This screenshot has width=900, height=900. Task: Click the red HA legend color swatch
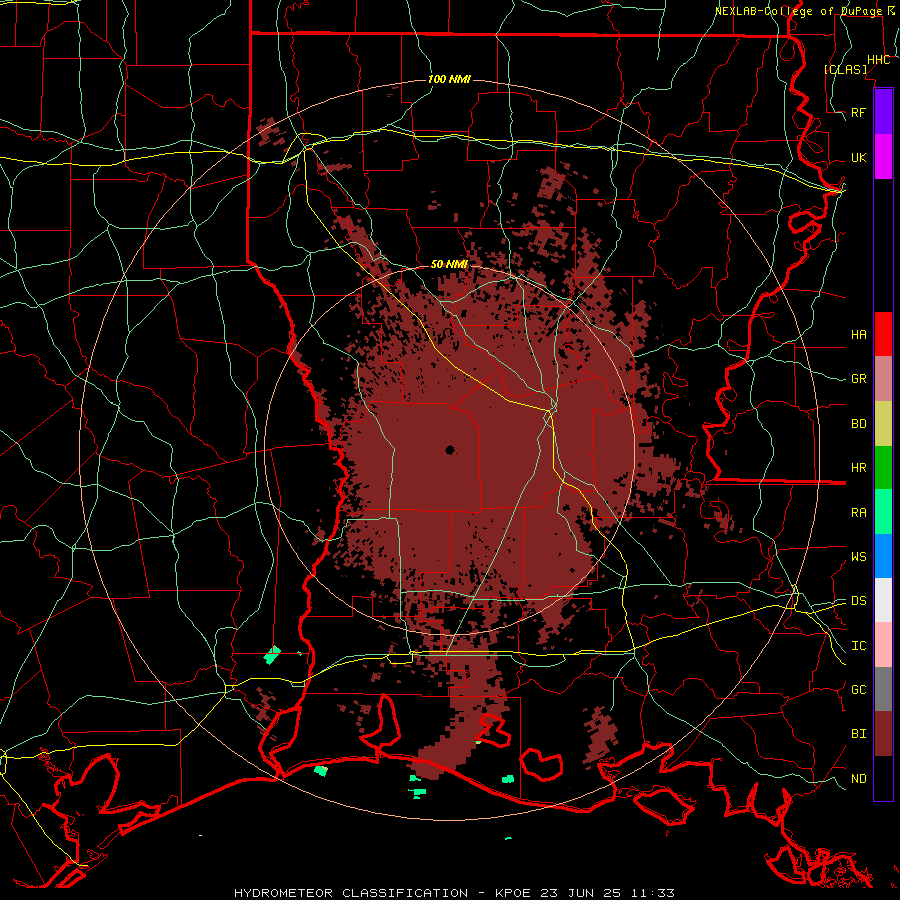[883, 334]
